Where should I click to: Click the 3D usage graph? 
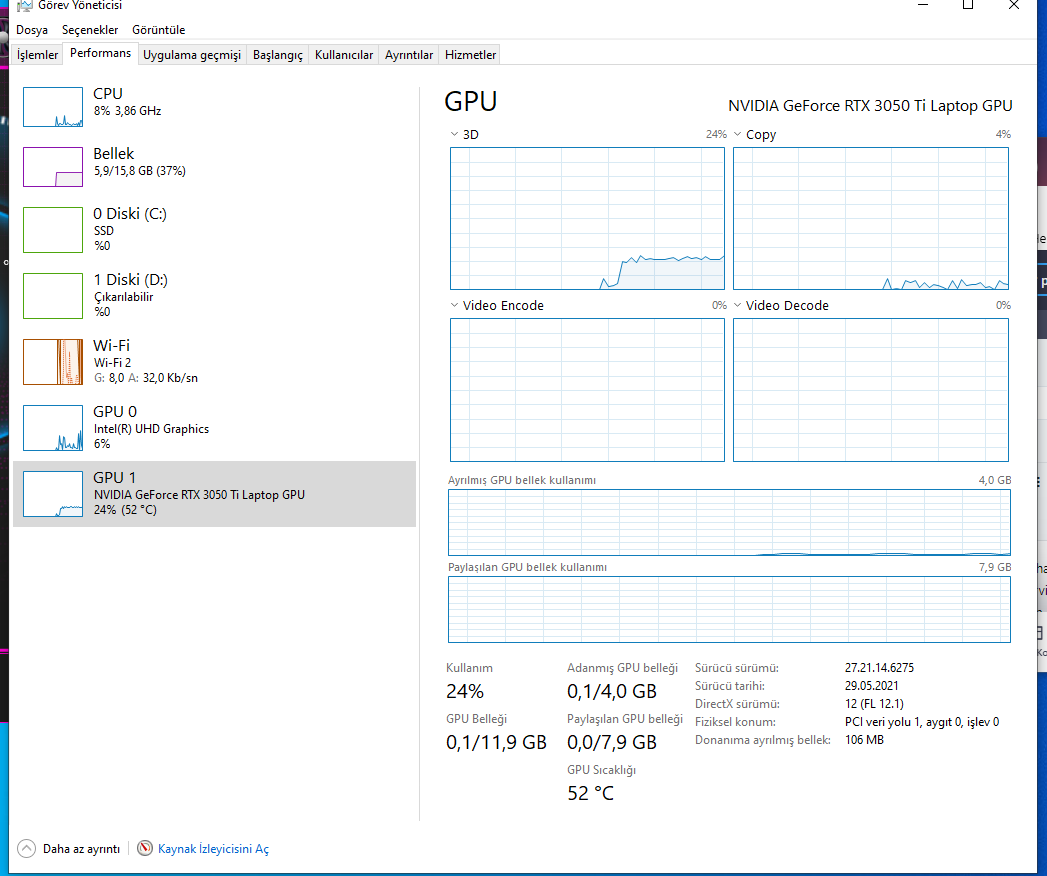coord(587,218)
